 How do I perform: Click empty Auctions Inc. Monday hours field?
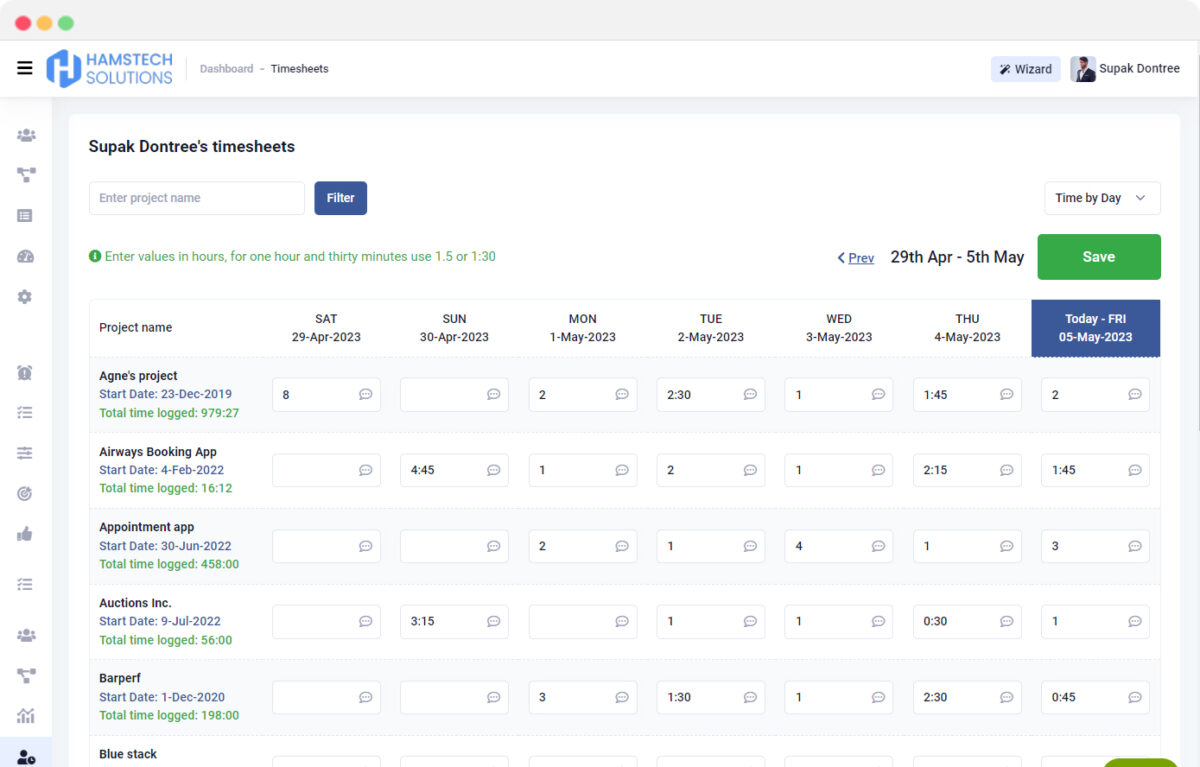(x=583, y=621)
